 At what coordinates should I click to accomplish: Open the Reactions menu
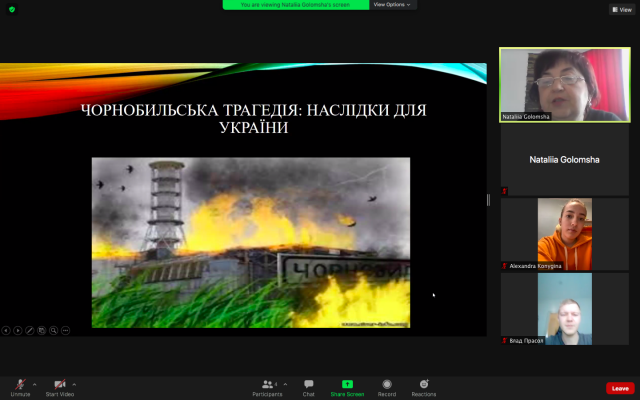pos(424,386)
